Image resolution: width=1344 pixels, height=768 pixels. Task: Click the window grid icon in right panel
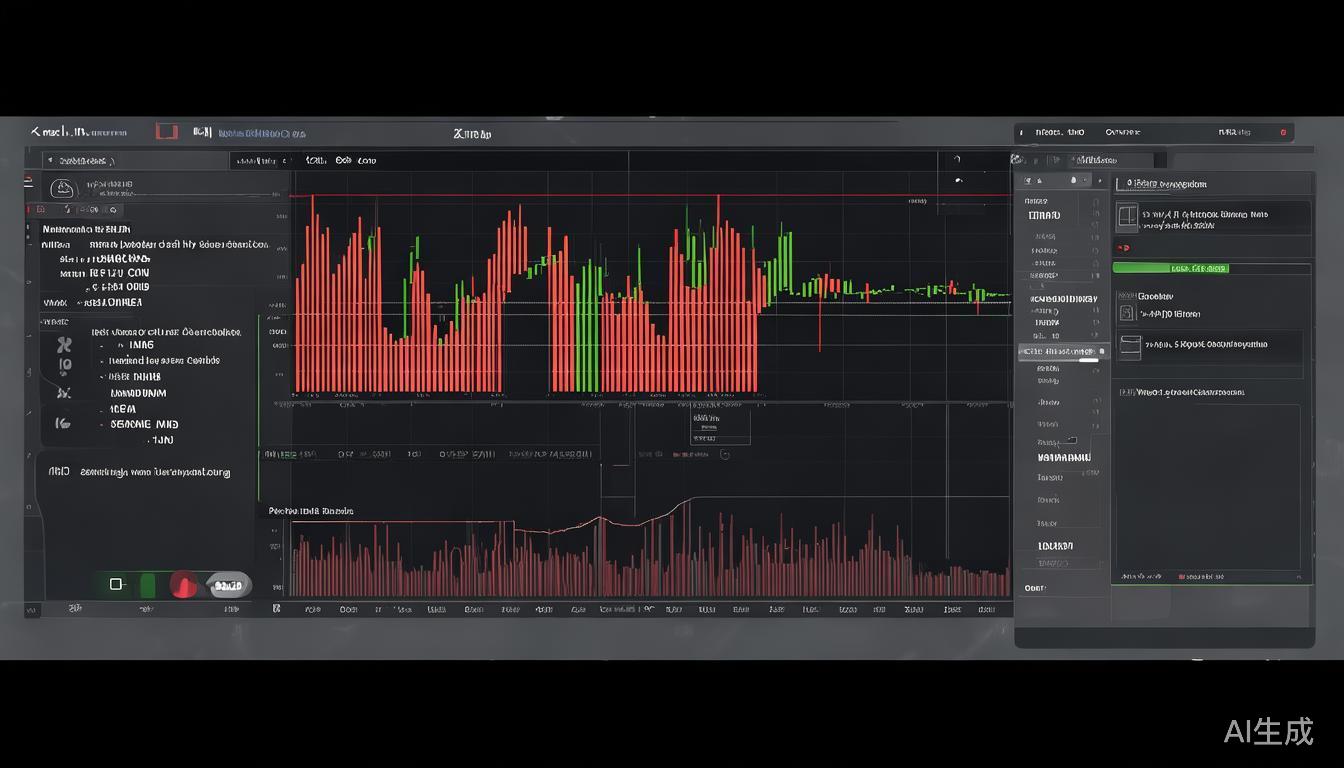tap(1127, 216)
